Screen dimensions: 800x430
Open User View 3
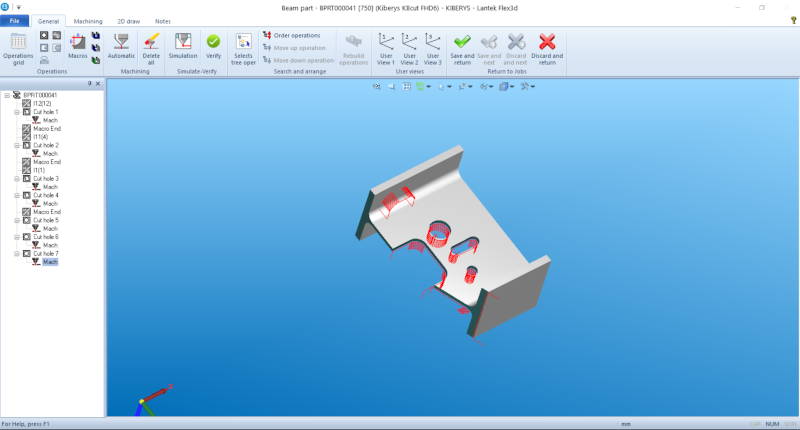[433, 49]
